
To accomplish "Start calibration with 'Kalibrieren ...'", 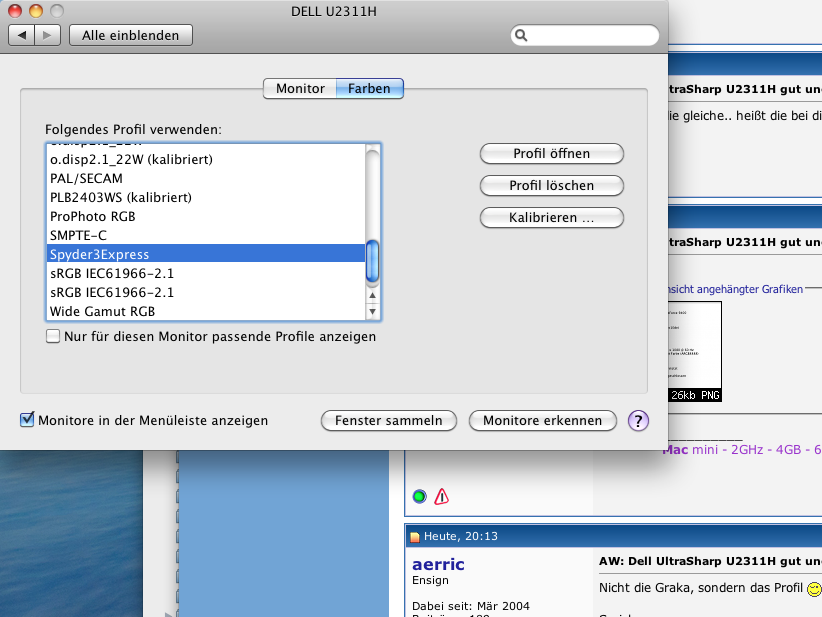I will [551, 218].
